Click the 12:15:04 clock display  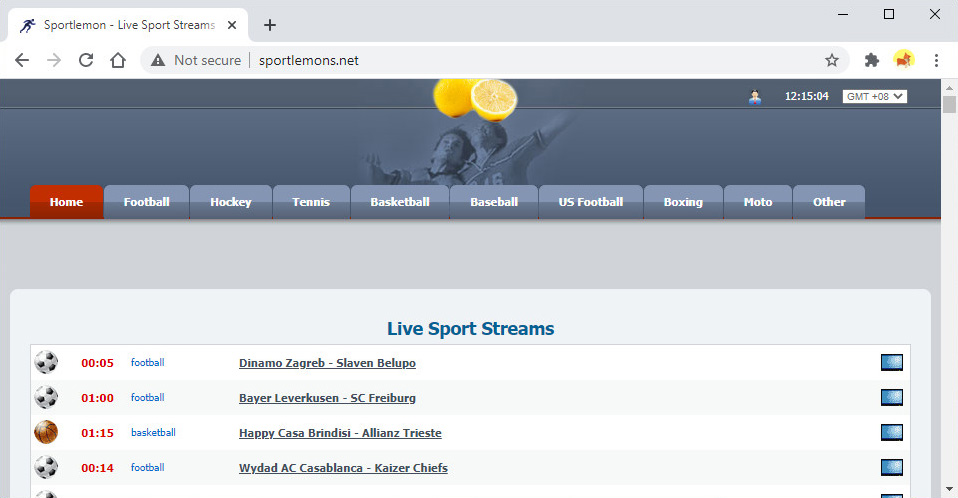[x=806, y=97]
